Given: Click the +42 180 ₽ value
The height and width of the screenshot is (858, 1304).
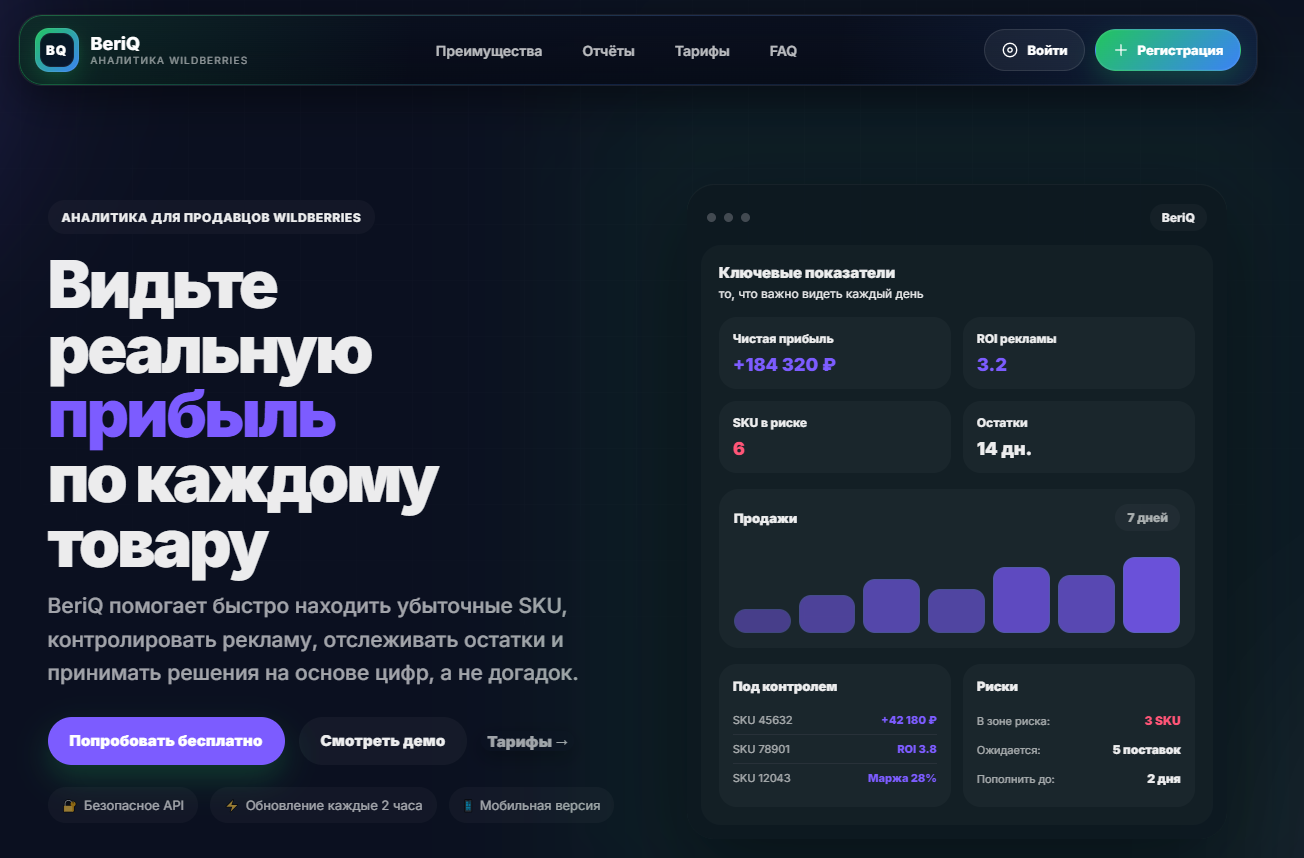Looking at the screenshot, I should click(x=909, y=720).
